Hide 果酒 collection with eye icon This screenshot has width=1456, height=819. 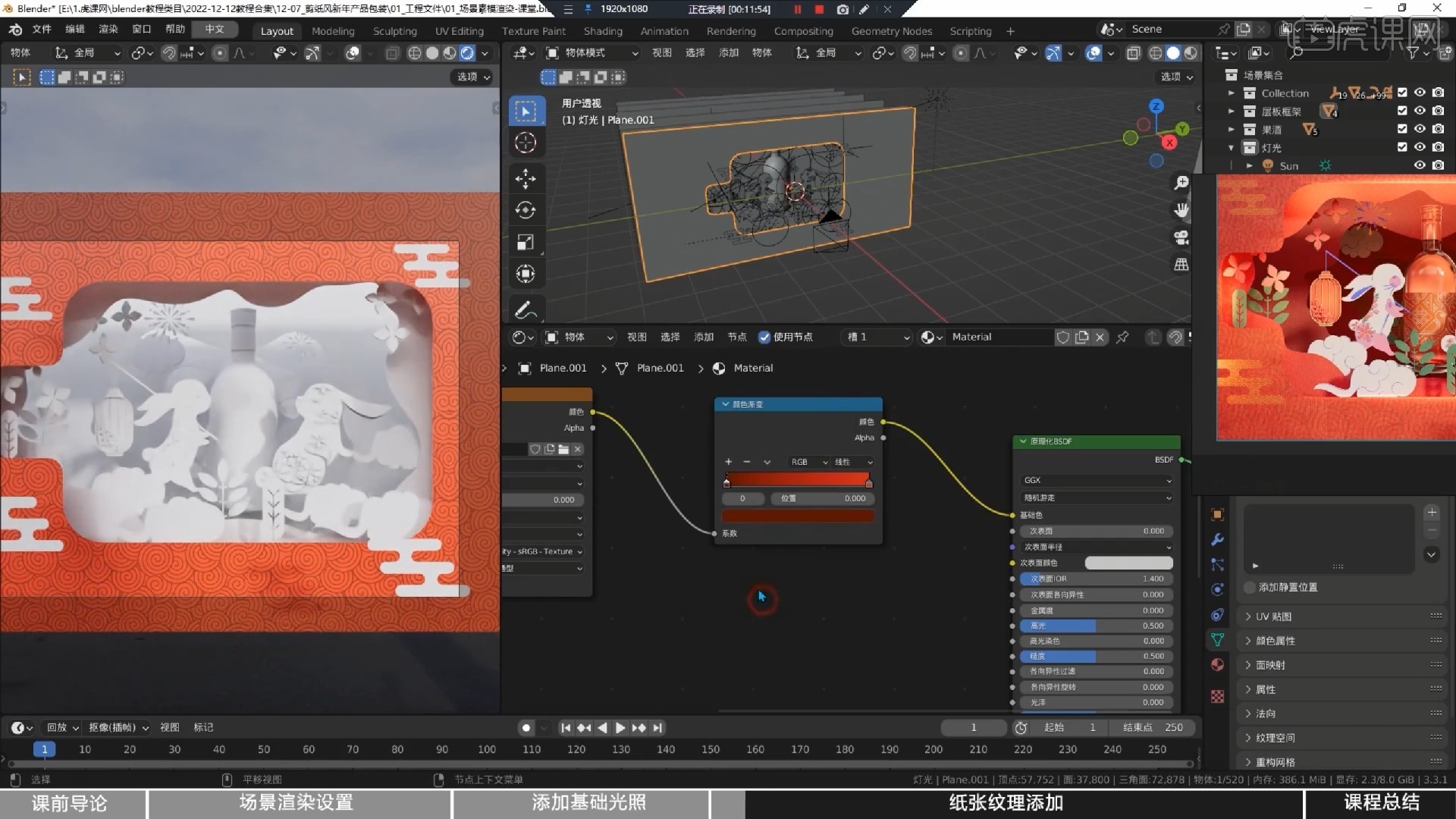coord(1420,129)
